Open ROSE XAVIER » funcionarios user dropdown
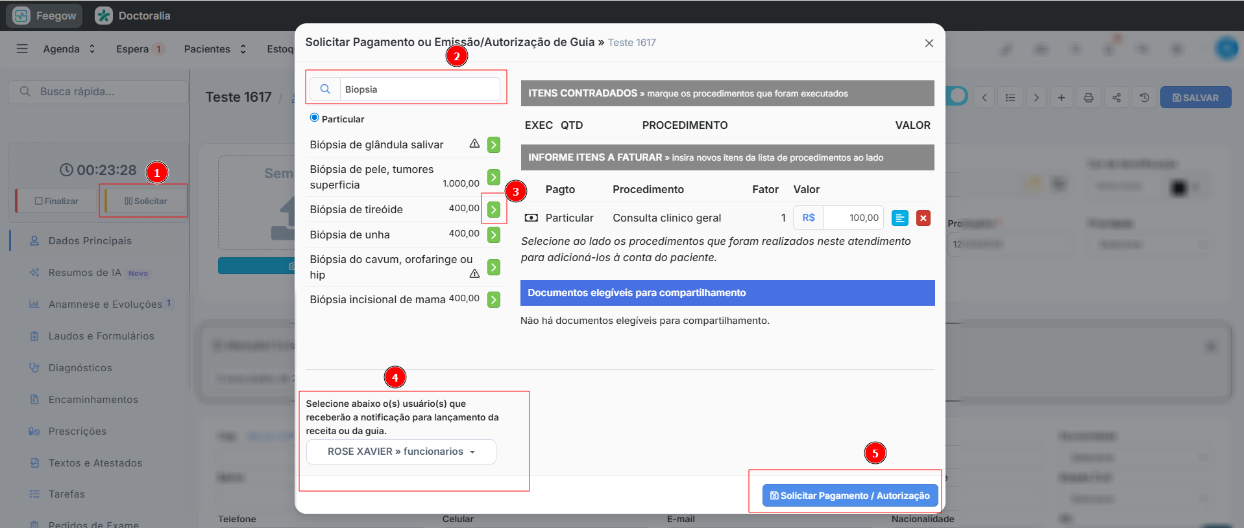Viewport: 1244px width, 528px height. click(x=401, y=452)
